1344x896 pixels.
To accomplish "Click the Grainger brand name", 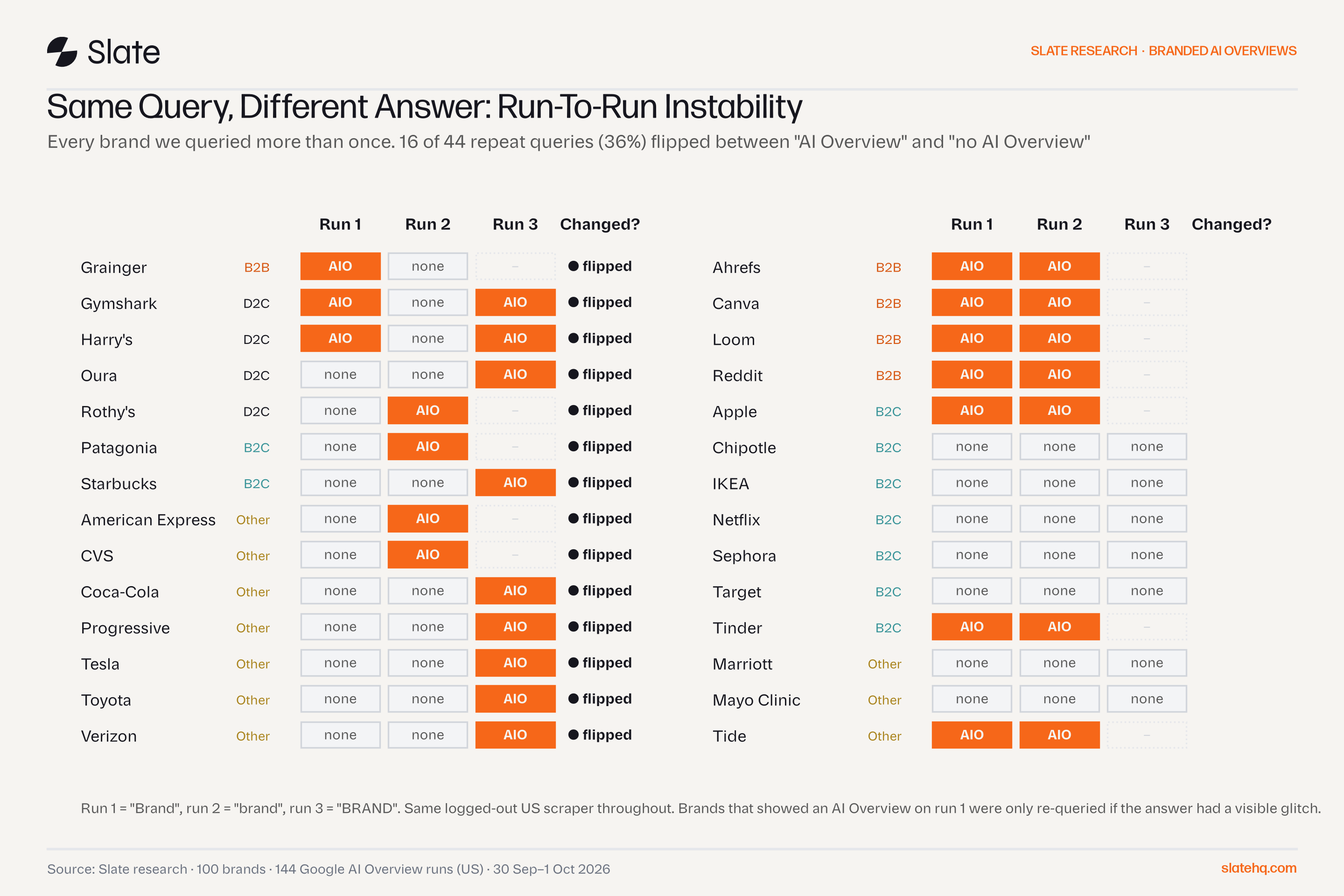I will pos(114,267).
